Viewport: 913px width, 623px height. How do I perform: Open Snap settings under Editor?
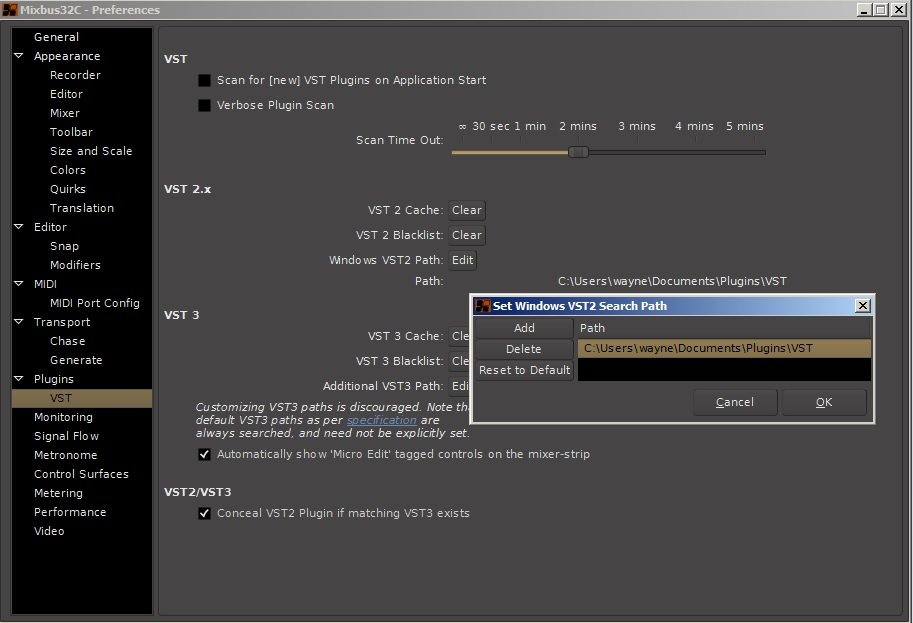pyautogui.click(x=64, y=246)
